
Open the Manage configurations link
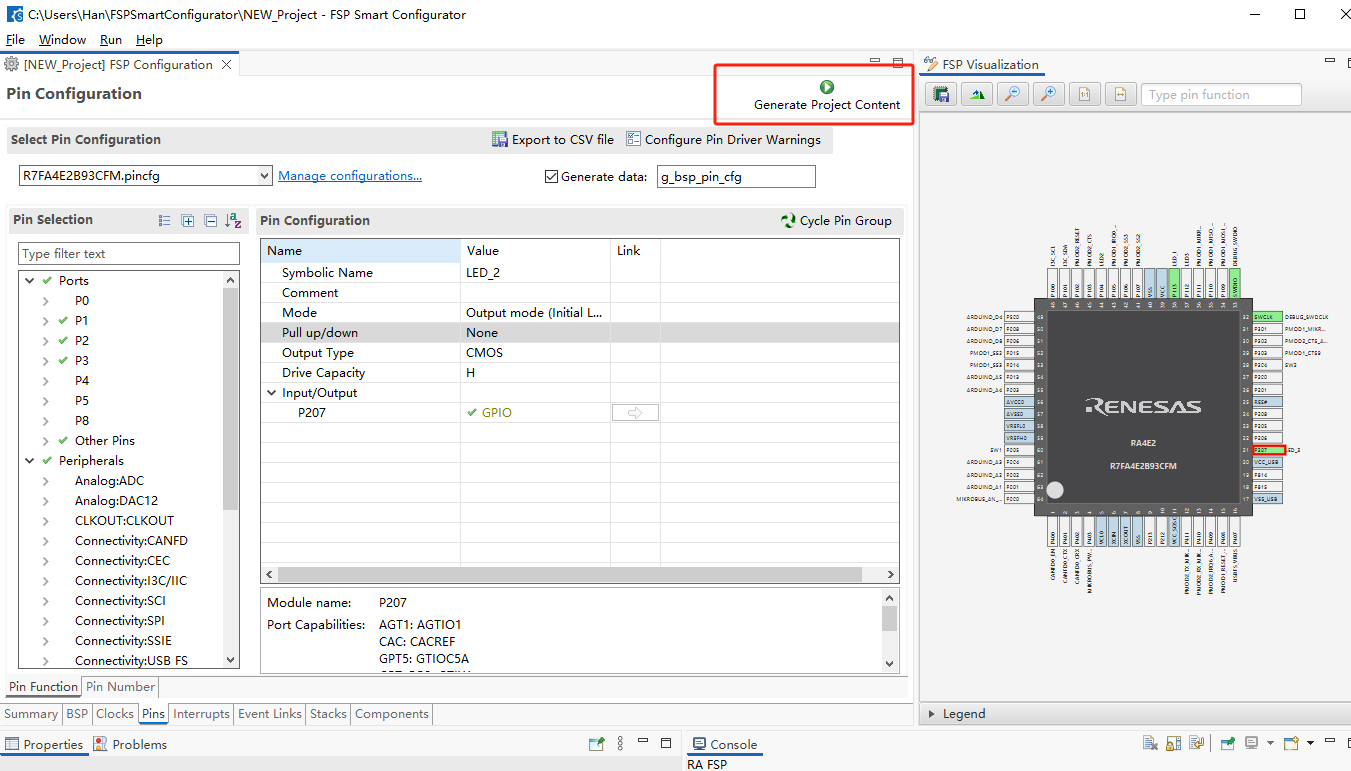coord(350,176)
